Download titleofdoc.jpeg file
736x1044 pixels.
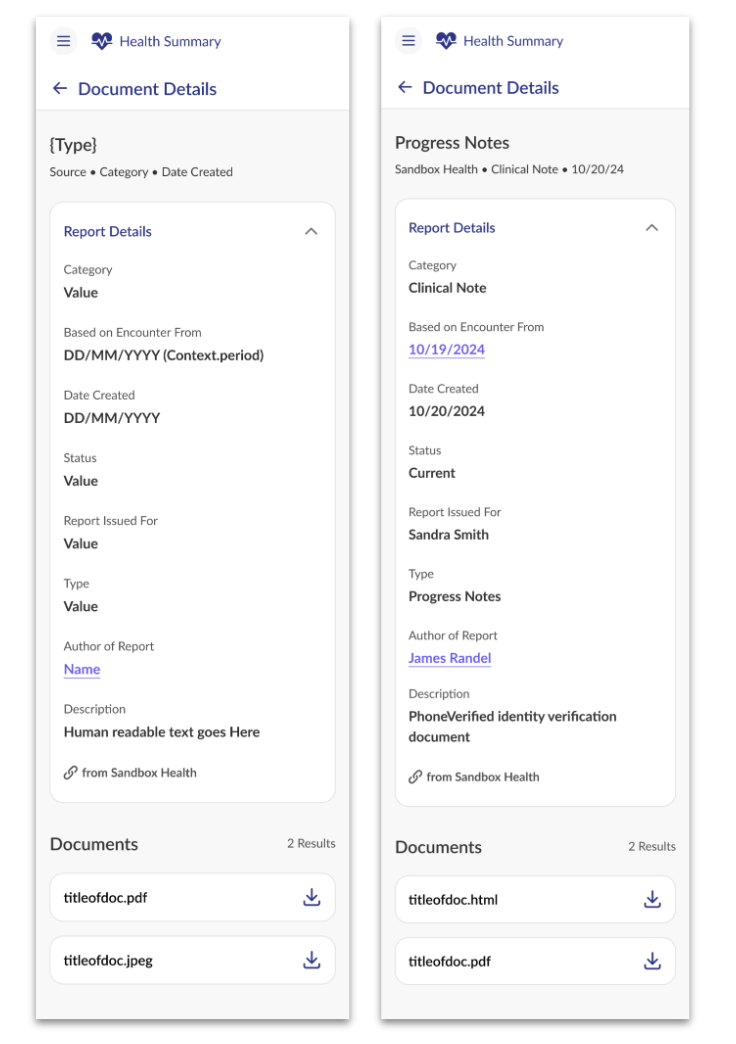[x=312, y=960]
